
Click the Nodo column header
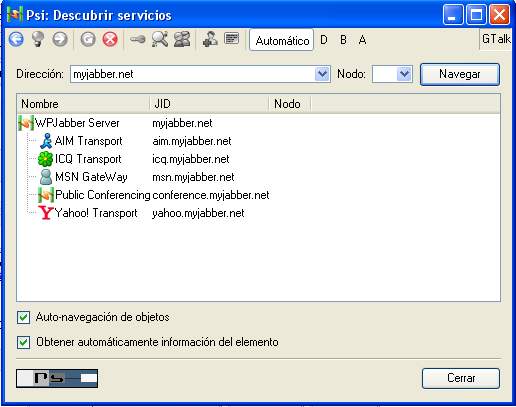pyautogui.click(x=289, y=104)
